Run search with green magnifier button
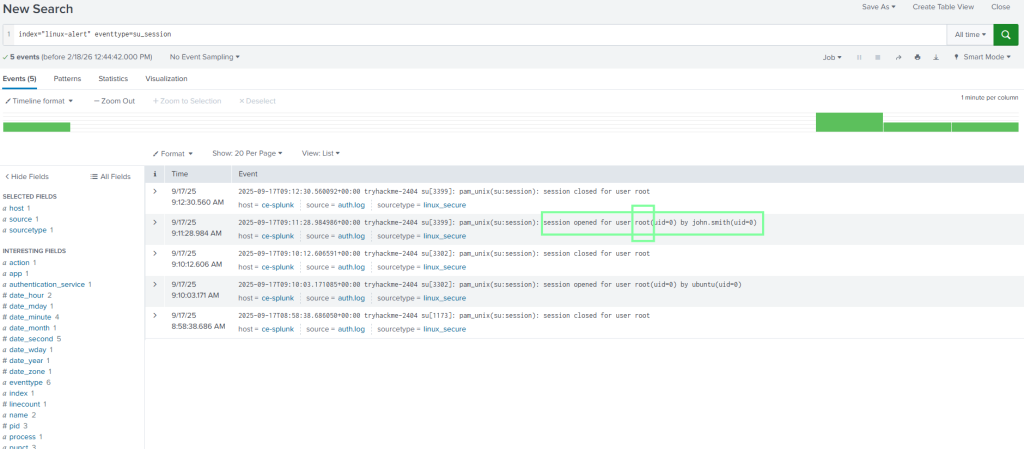This screenshot has width=1024, height=449. [x=1004, y=34]
